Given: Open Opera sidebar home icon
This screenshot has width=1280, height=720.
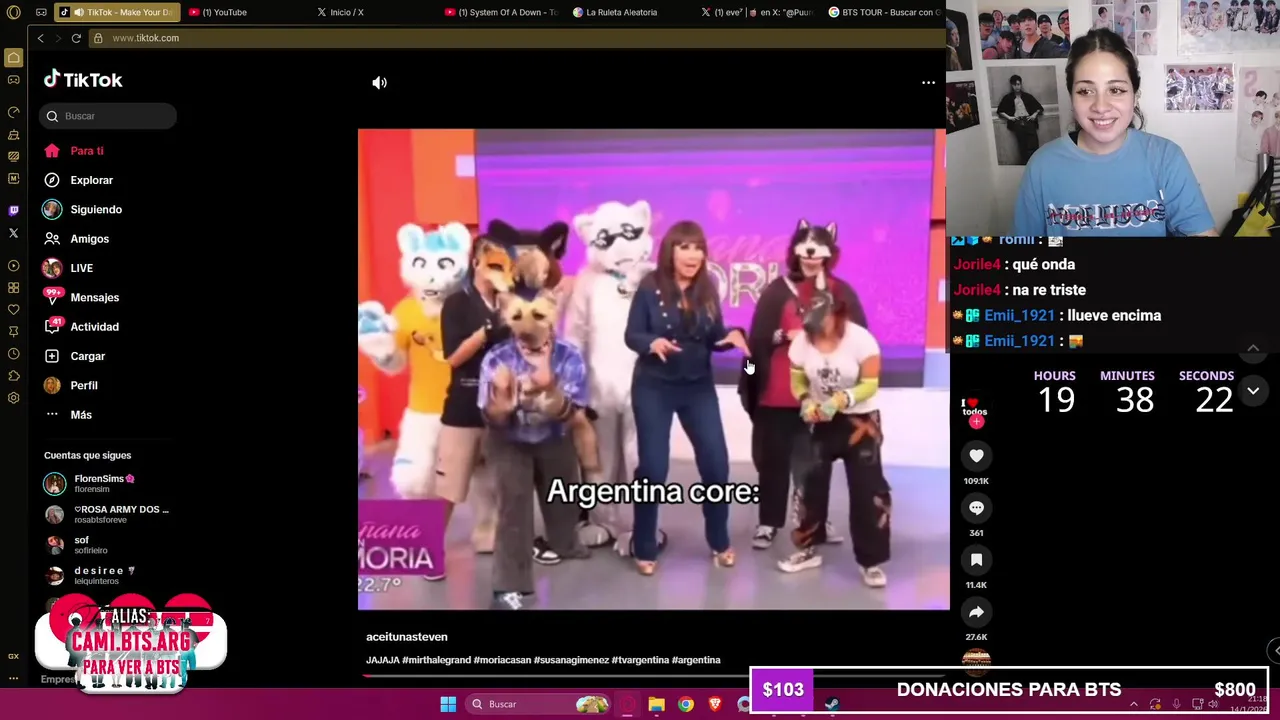Looking at the screenshot, I should [x=13, y=58].
